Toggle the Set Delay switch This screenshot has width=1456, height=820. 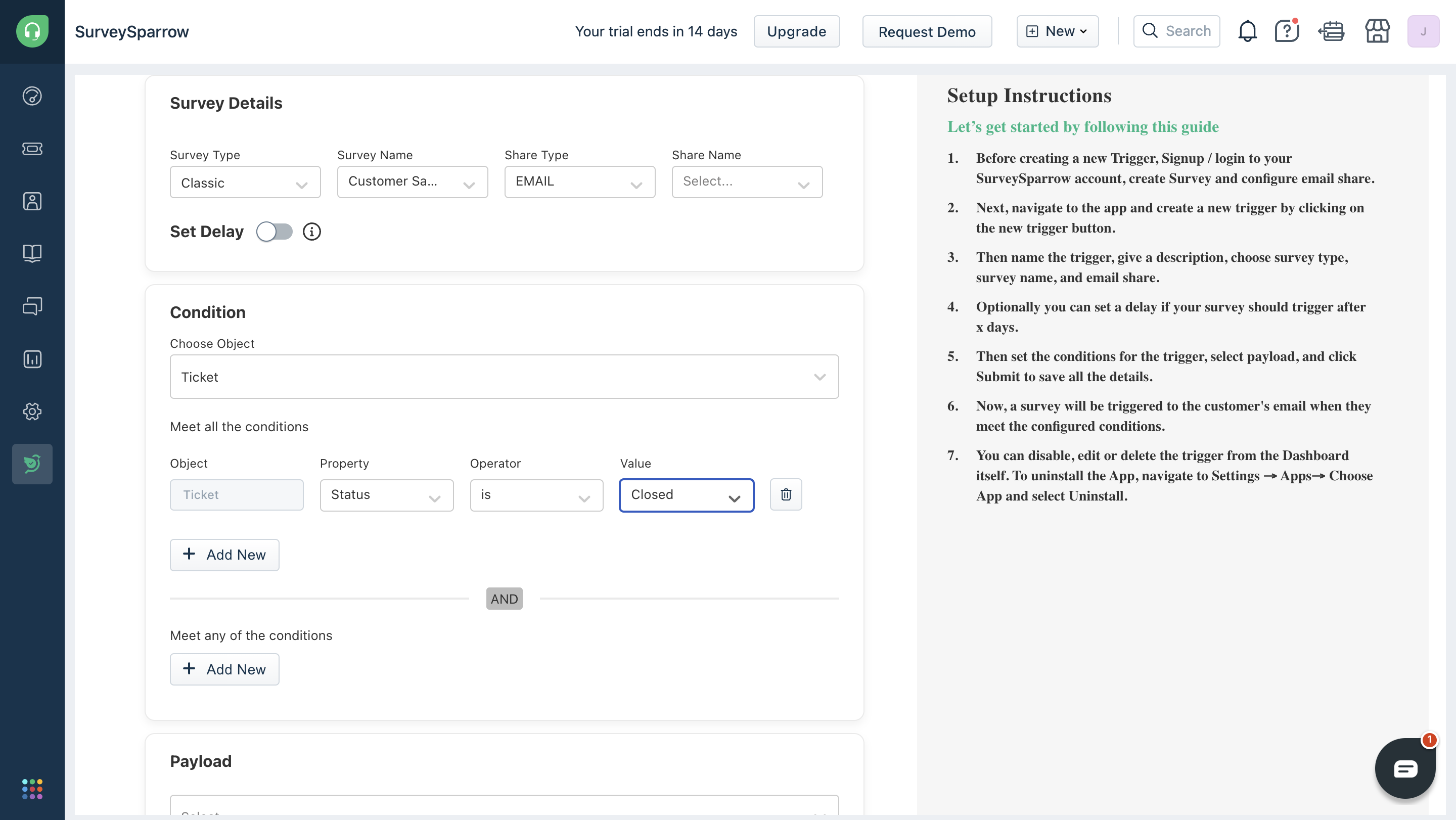pyautogui.click(x=275, y=232)
